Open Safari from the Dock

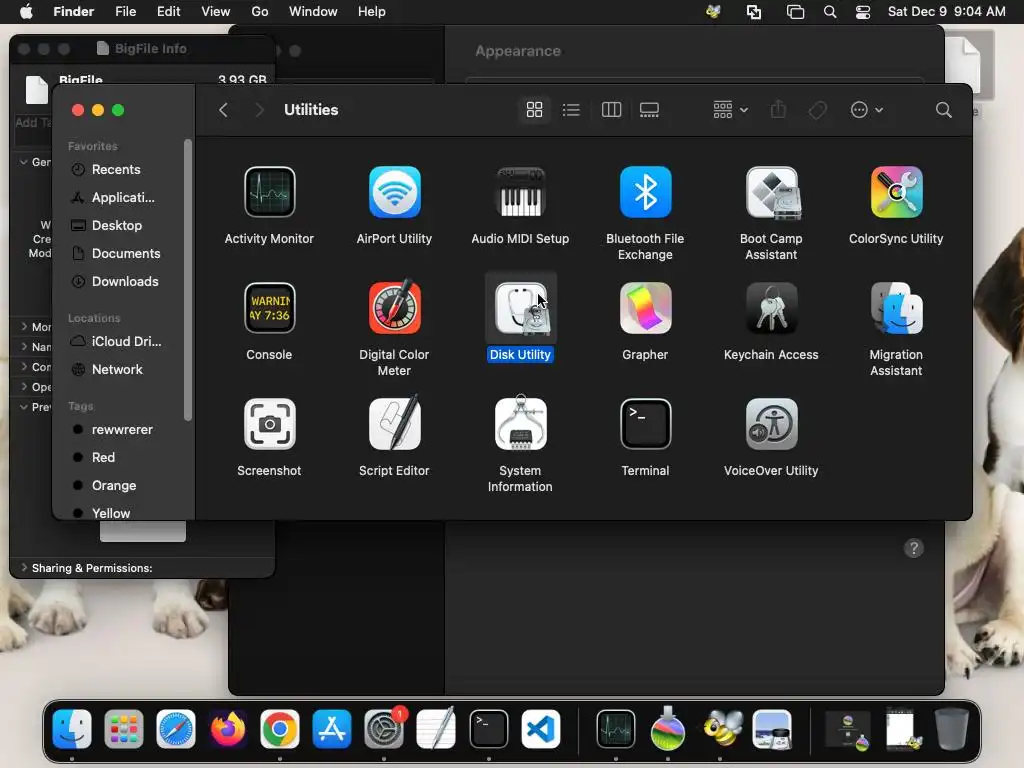coord(176,729)
